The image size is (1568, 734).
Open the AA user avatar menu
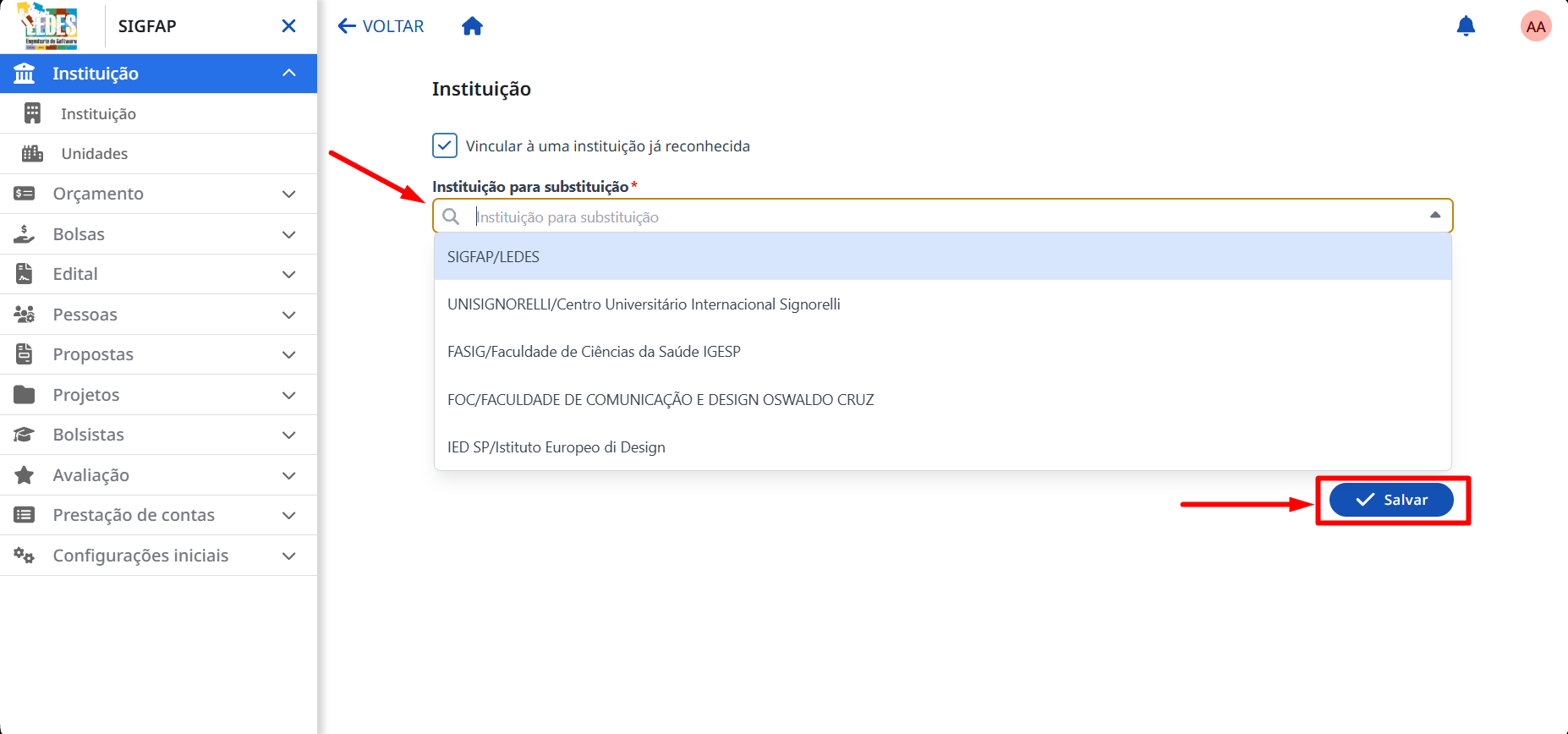pyautogui.click(x=1536, y=26)
